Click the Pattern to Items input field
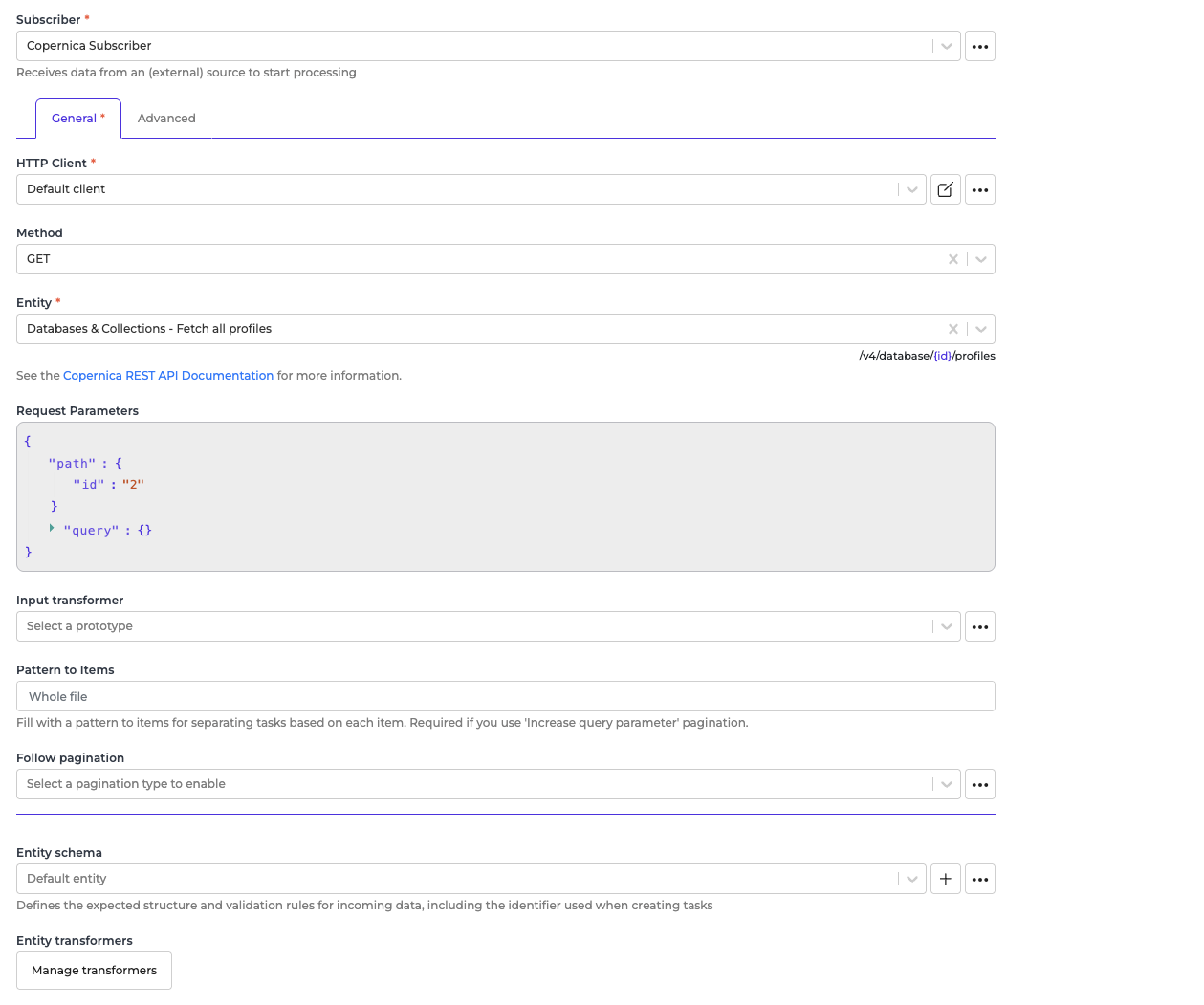Viewport: 1204px width, 1005px height. click(x=505, y=696)
